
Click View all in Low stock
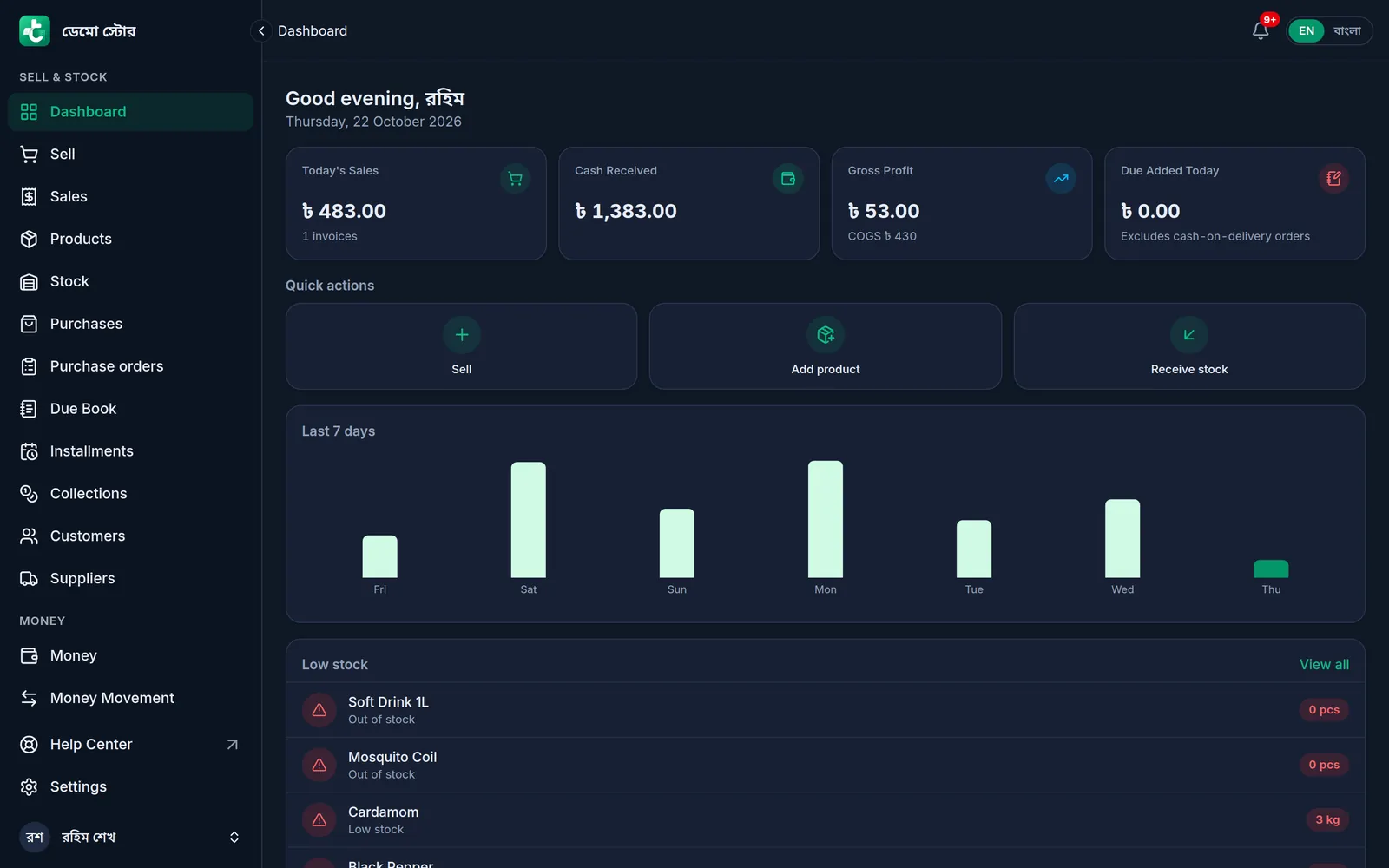point(1324,665)
